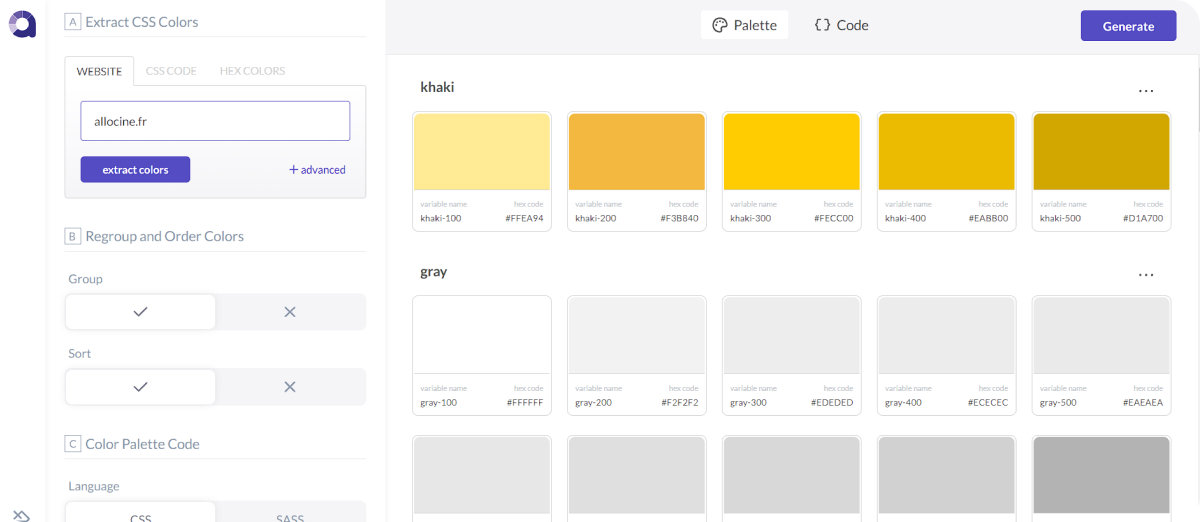The height and width of the screenshot is (522, 1200).
Task: Click the step C badge icon
Action: pyautogui.click(x=72, y=443)
